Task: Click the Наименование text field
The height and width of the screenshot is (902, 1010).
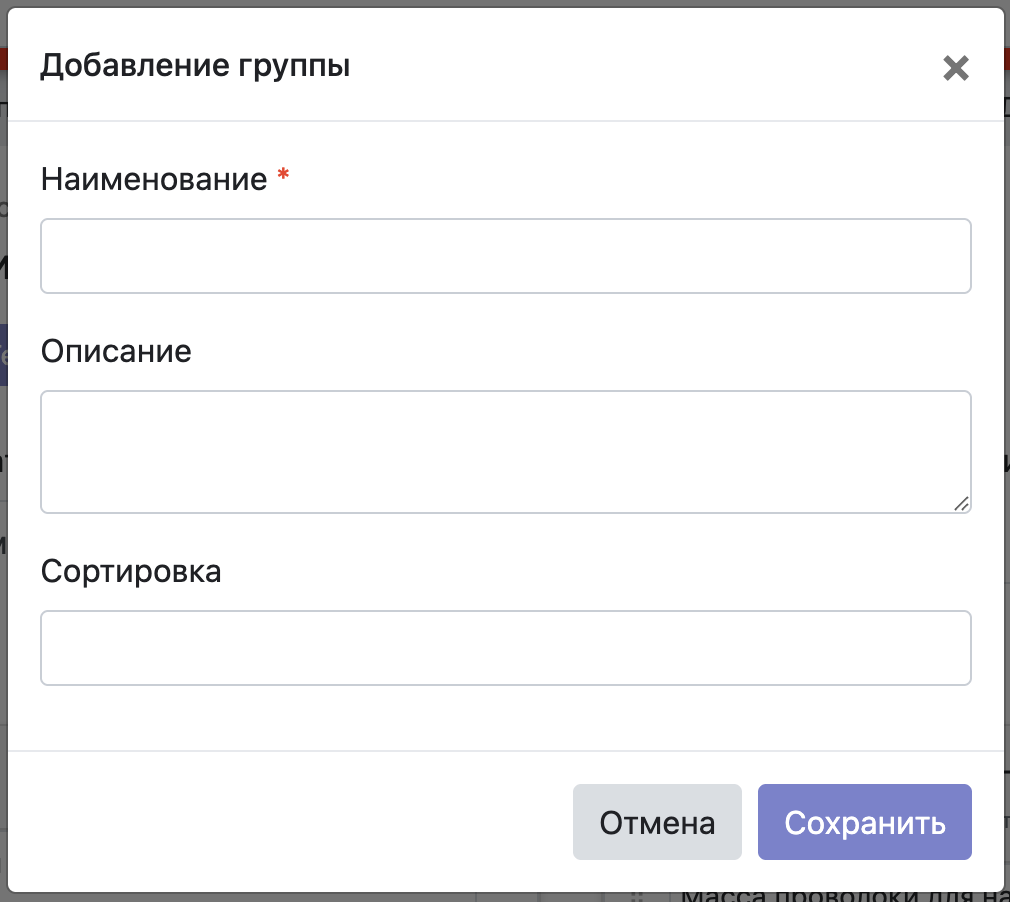Action: pyautogui.click(x=505, y=256)
